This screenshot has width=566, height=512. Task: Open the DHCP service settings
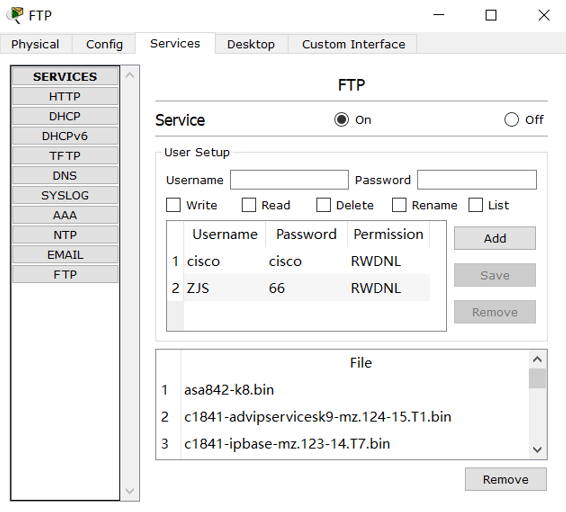pyautogui.click(x=65, y=116)
